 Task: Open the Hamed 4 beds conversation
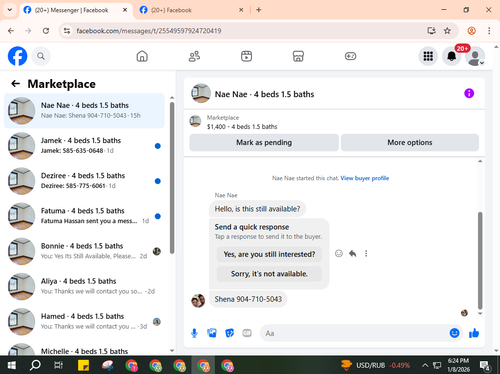coord(84,322)
